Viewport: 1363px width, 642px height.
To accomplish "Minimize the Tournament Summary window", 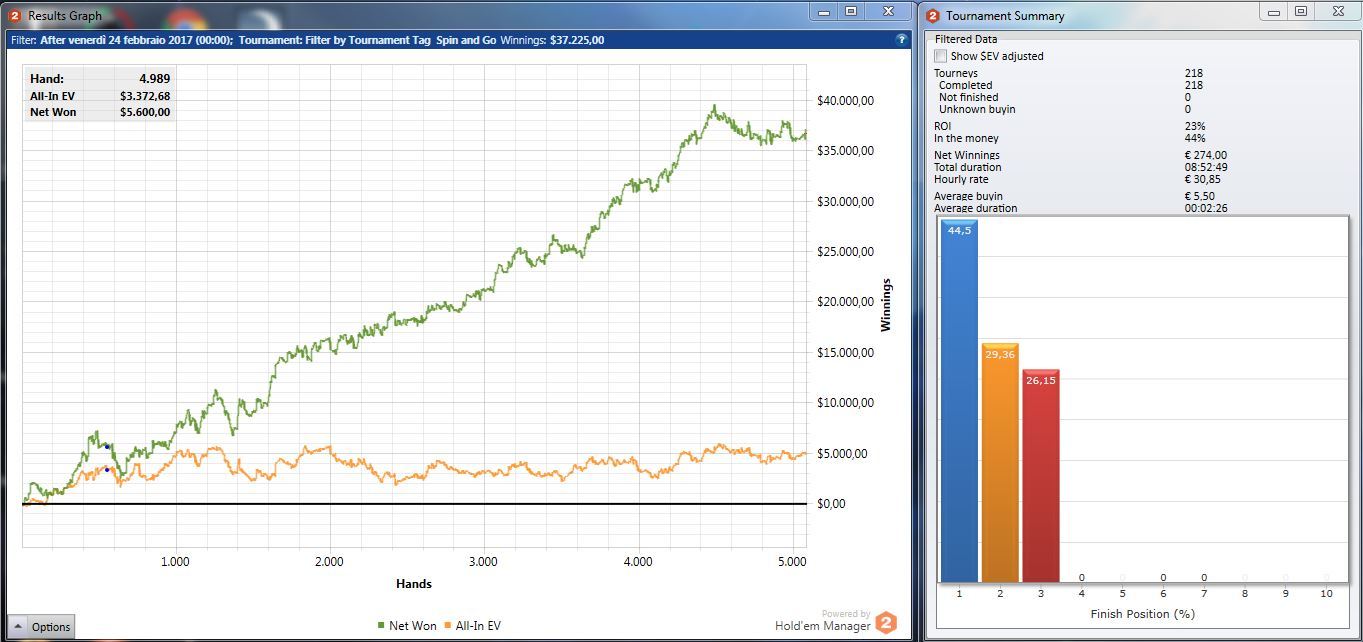I will [x=1274, y=11].
